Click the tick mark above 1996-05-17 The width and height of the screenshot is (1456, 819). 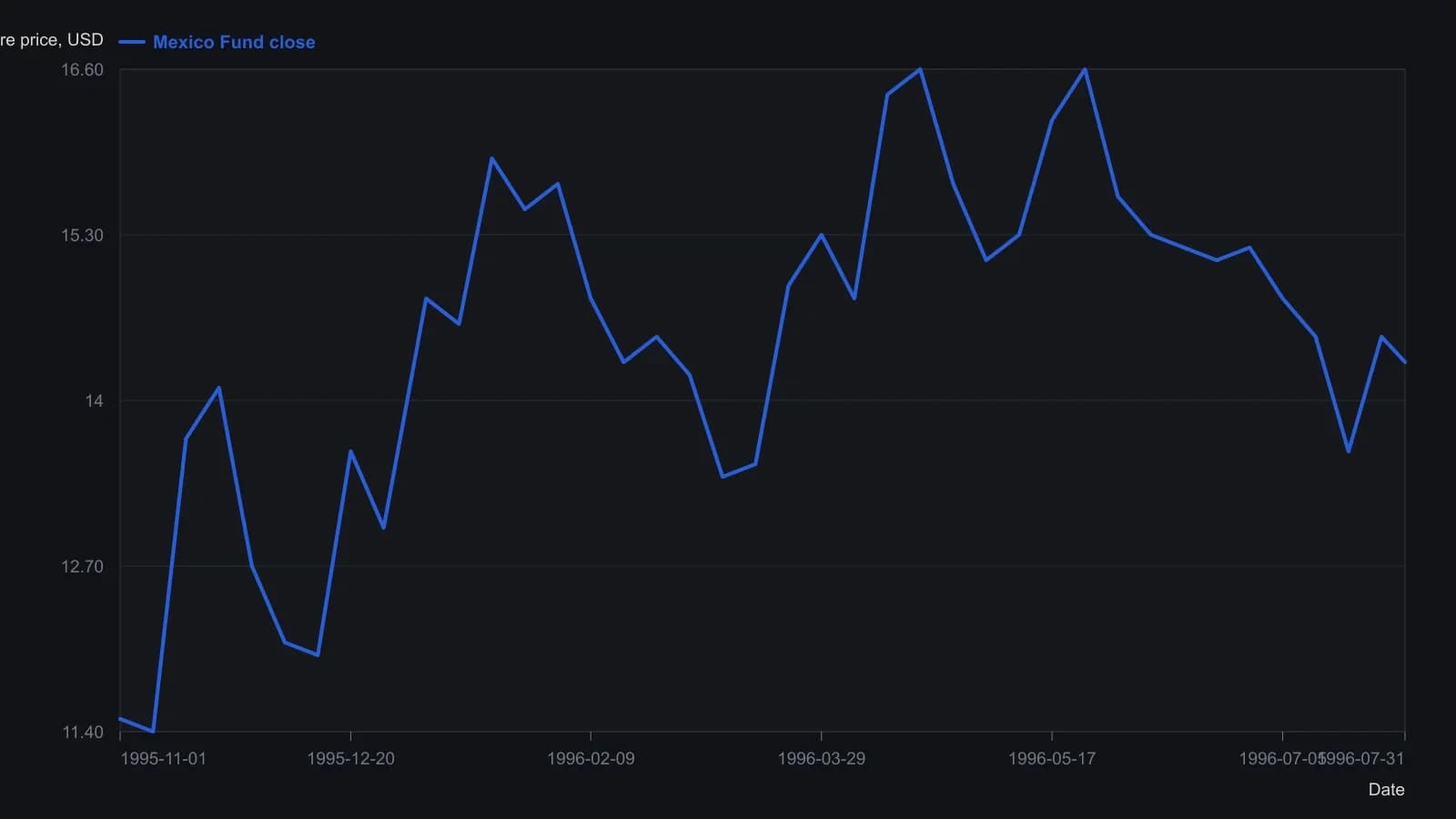pyautogui.click(x=1052, y=735)
